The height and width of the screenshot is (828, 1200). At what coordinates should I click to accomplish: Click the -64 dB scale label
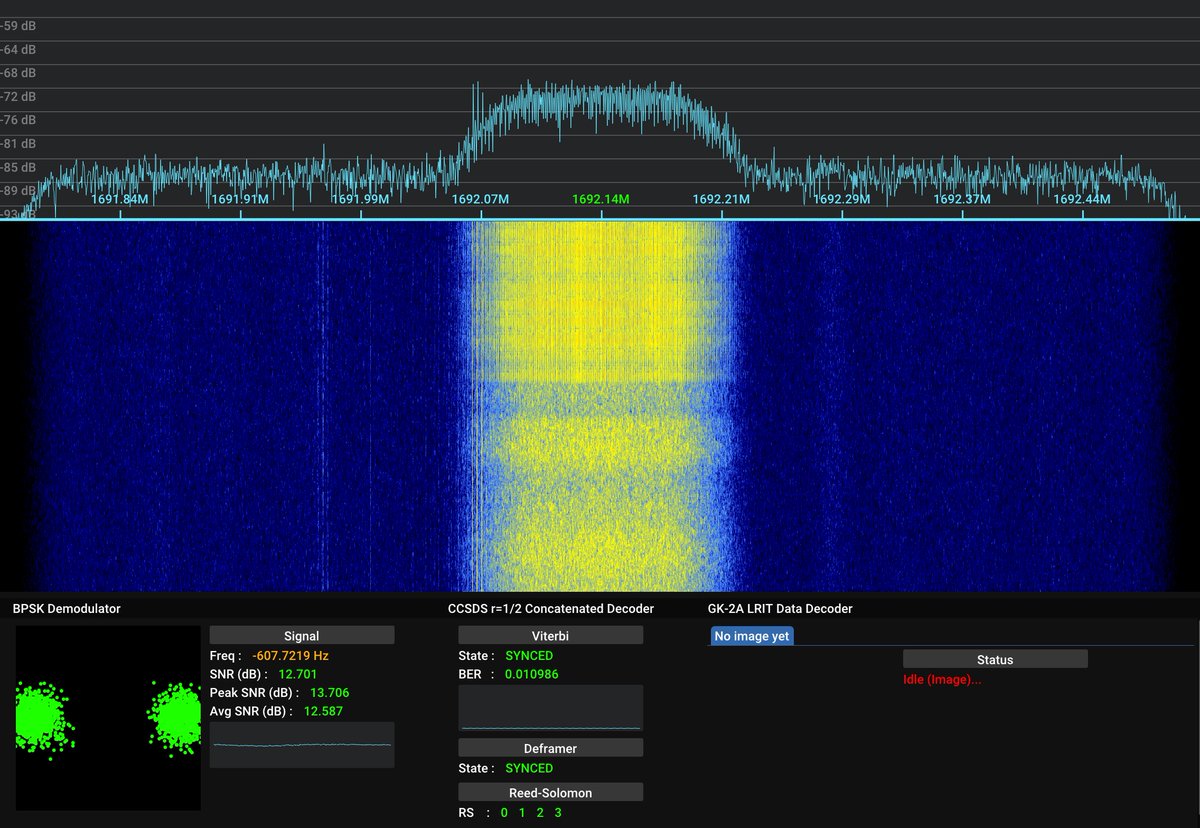18,50
